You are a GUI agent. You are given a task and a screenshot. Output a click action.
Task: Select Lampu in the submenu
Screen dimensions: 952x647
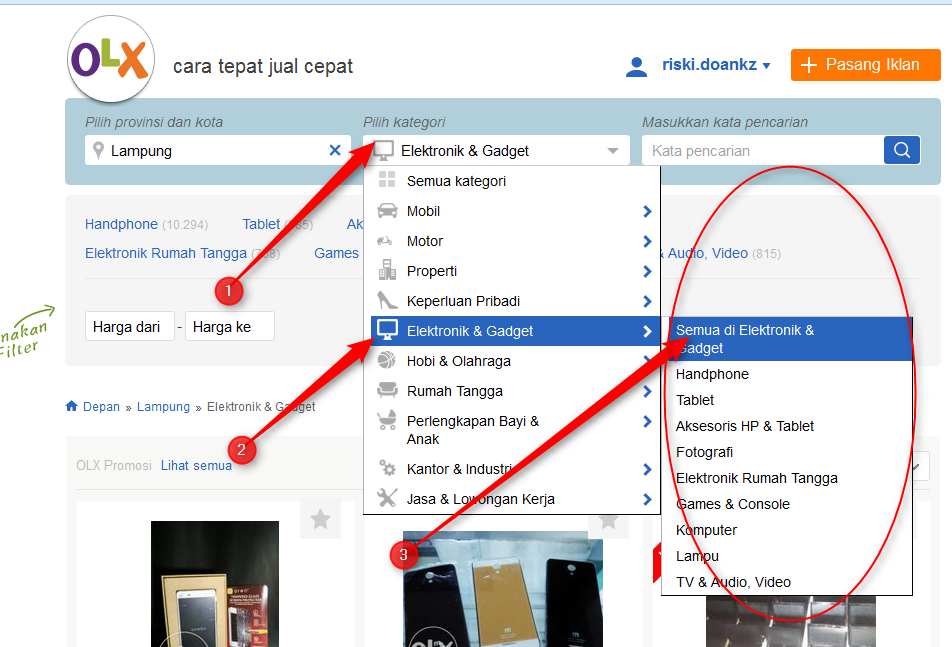pos(787,556)
